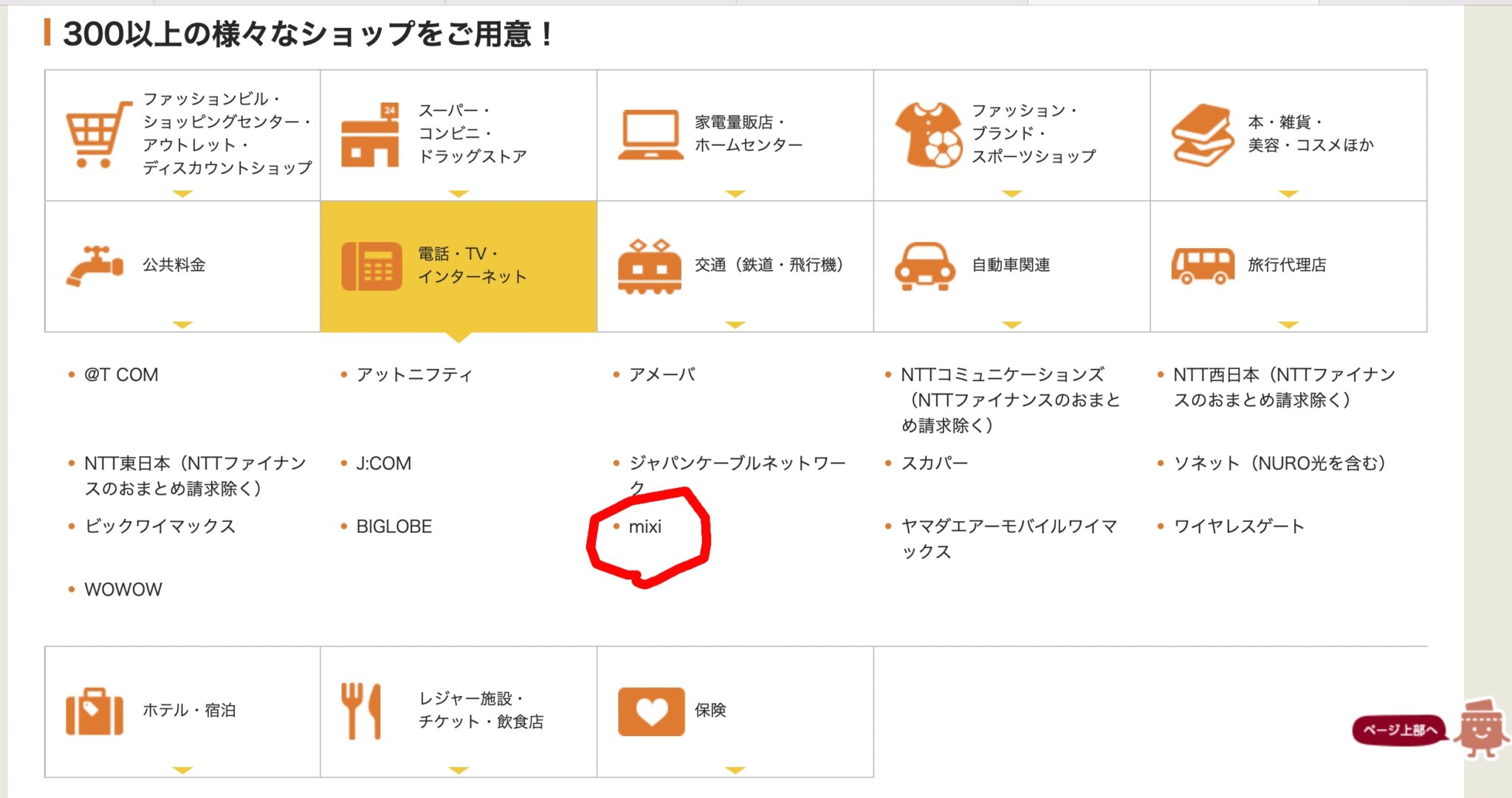This screenshot has width=1512, height=798.
Task: Click the car icon
Action: coord(925,266)
